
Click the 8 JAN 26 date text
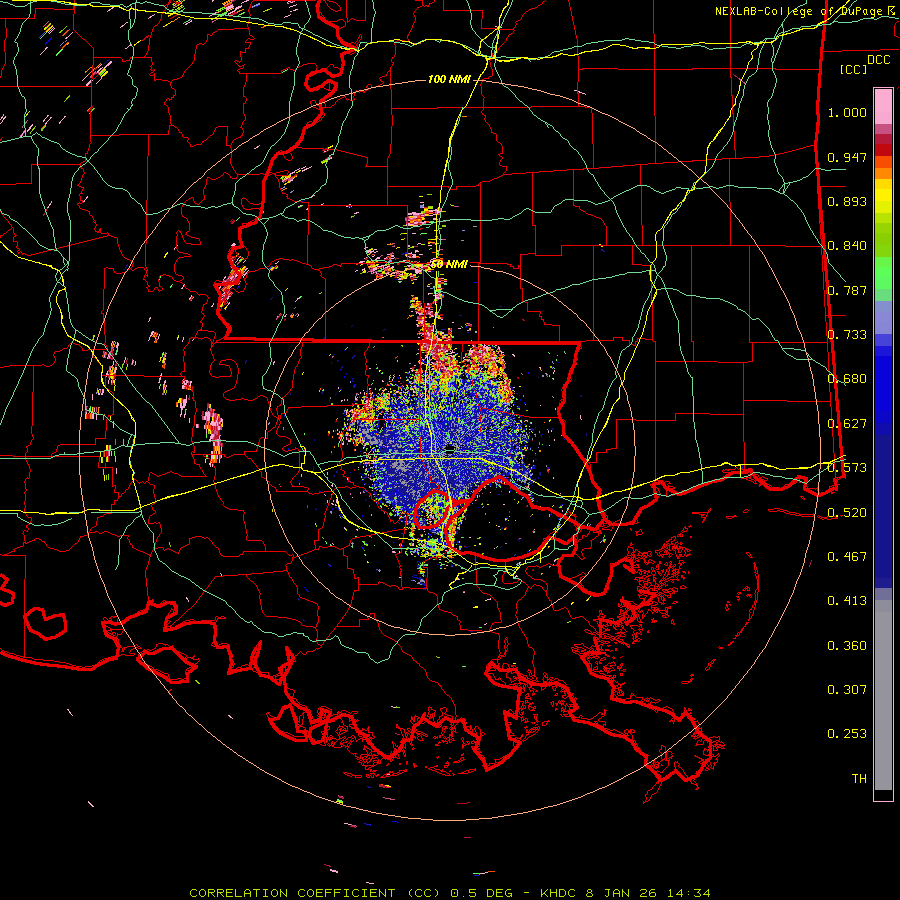[x=621, y=893]
